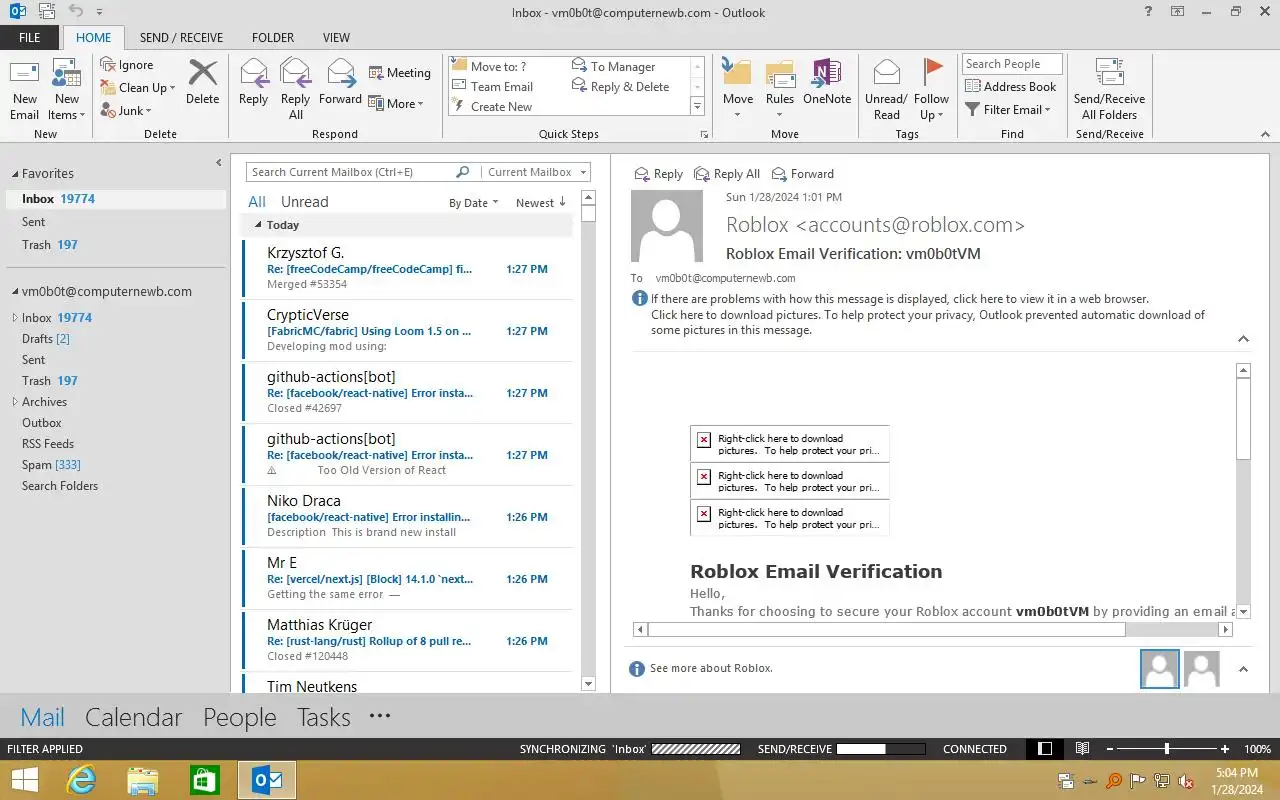
Task: Open the Tasks view
Action: point(324,717)
